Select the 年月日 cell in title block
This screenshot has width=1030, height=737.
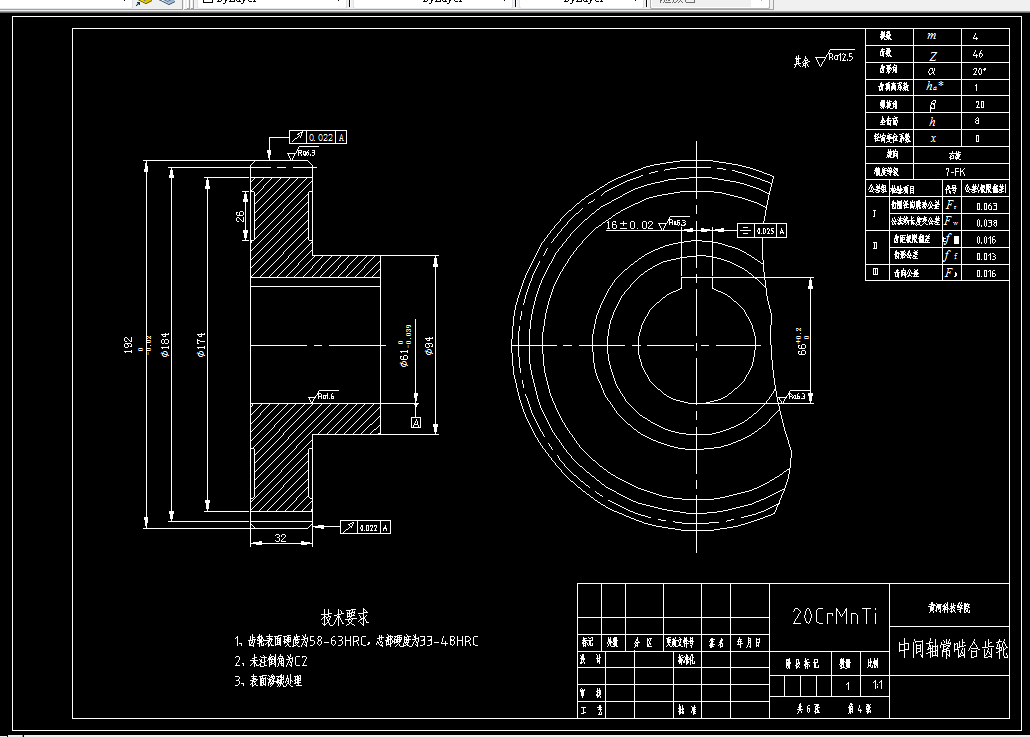(748, 642)
